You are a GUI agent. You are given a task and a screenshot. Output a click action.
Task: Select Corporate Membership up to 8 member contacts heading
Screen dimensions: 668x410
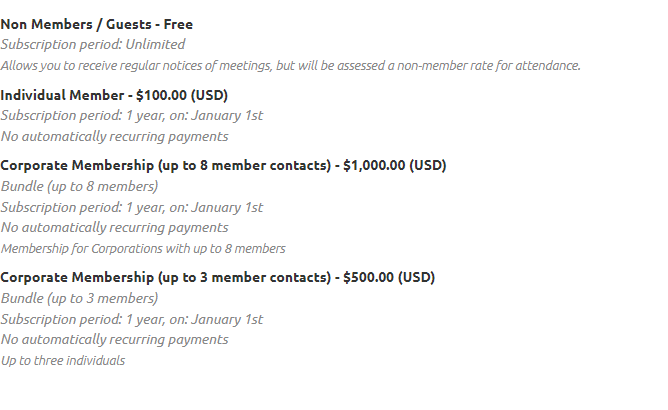pos(223,165)
